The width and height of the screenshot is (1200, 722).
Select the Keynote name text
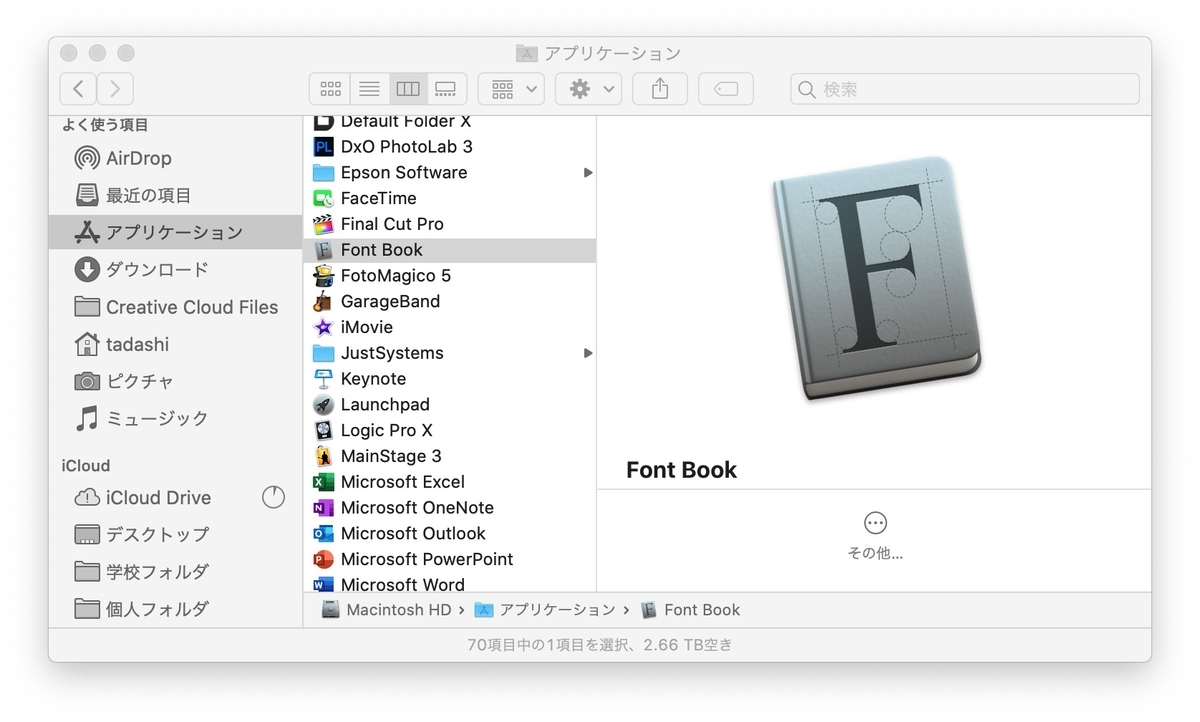click(373, 379)
